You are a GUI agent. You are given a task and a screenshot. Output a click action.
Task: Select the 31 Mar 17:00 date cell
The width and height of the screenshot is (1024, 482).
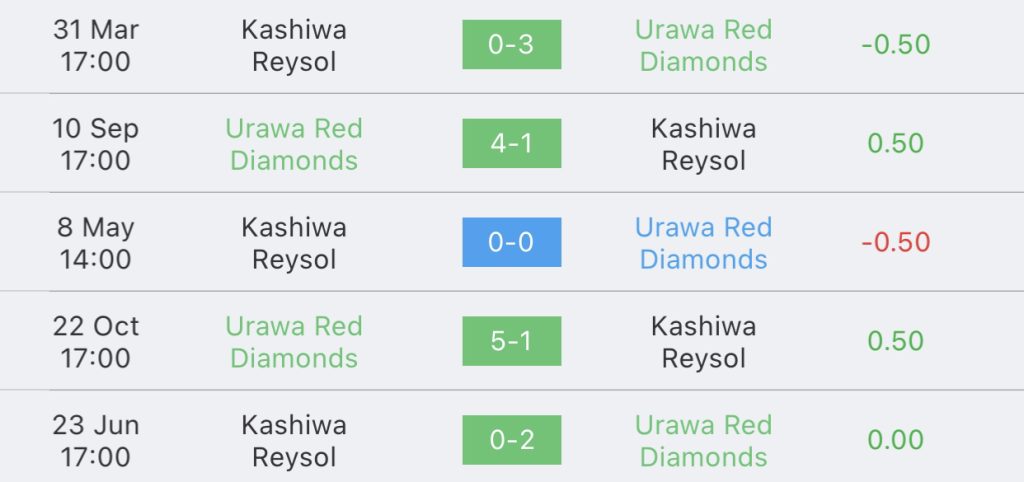95,45
